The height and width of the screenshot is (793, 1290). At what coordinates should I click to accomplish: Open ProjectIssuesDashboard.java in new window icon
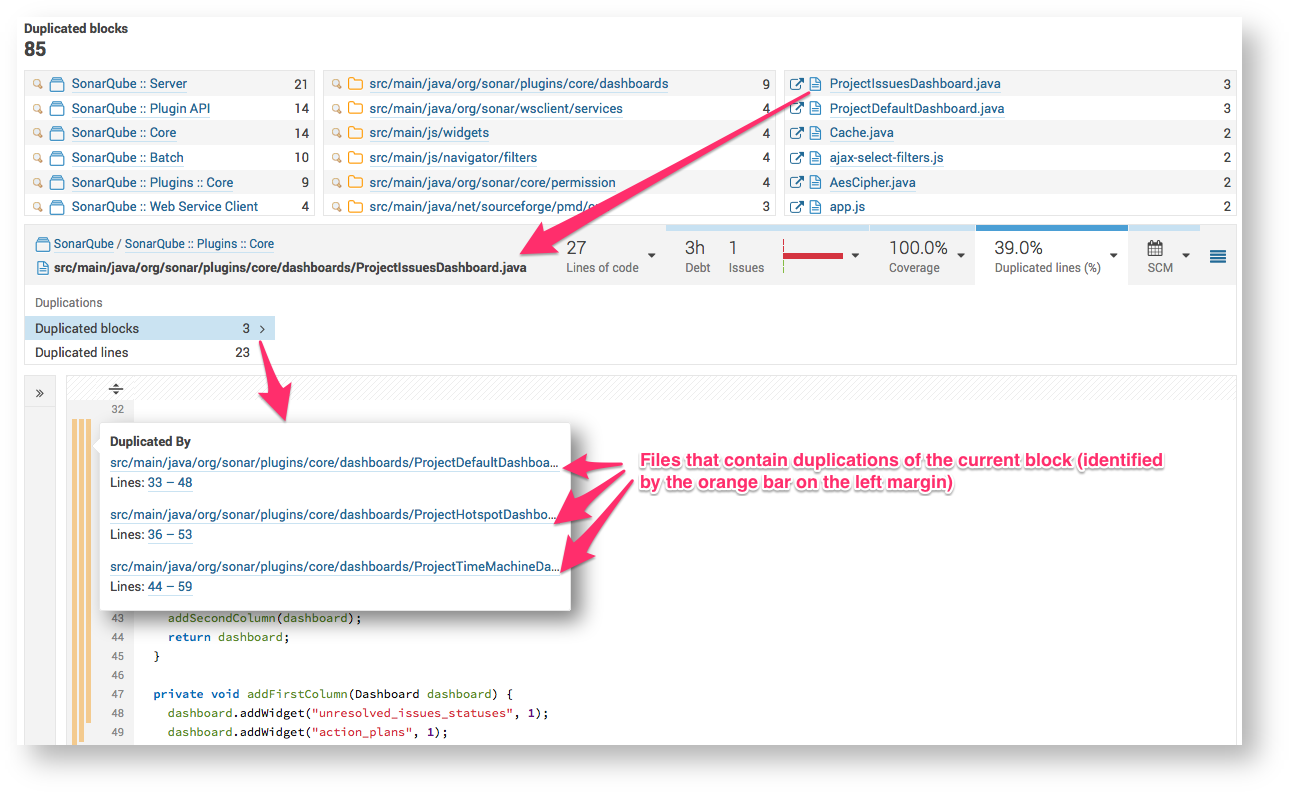tap(797, 84)
